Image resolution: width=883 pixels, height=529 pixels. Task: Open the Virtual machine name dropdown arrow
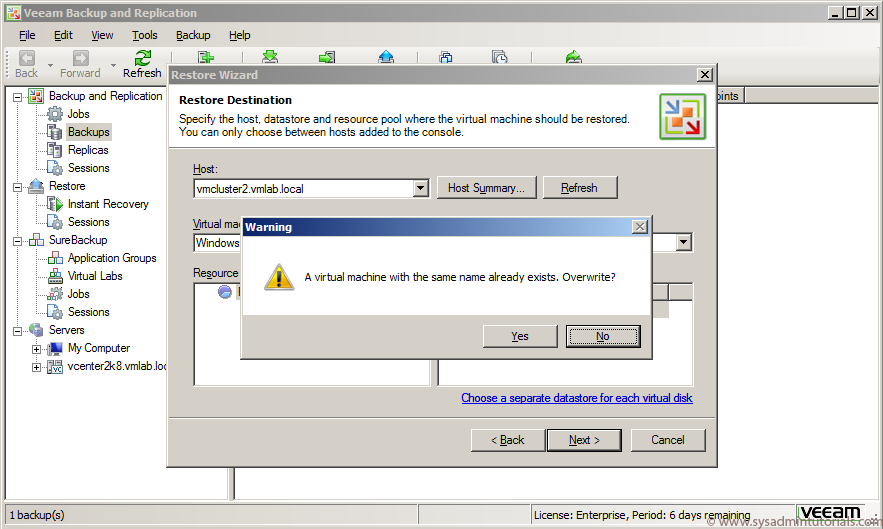[x=684, y=242]
